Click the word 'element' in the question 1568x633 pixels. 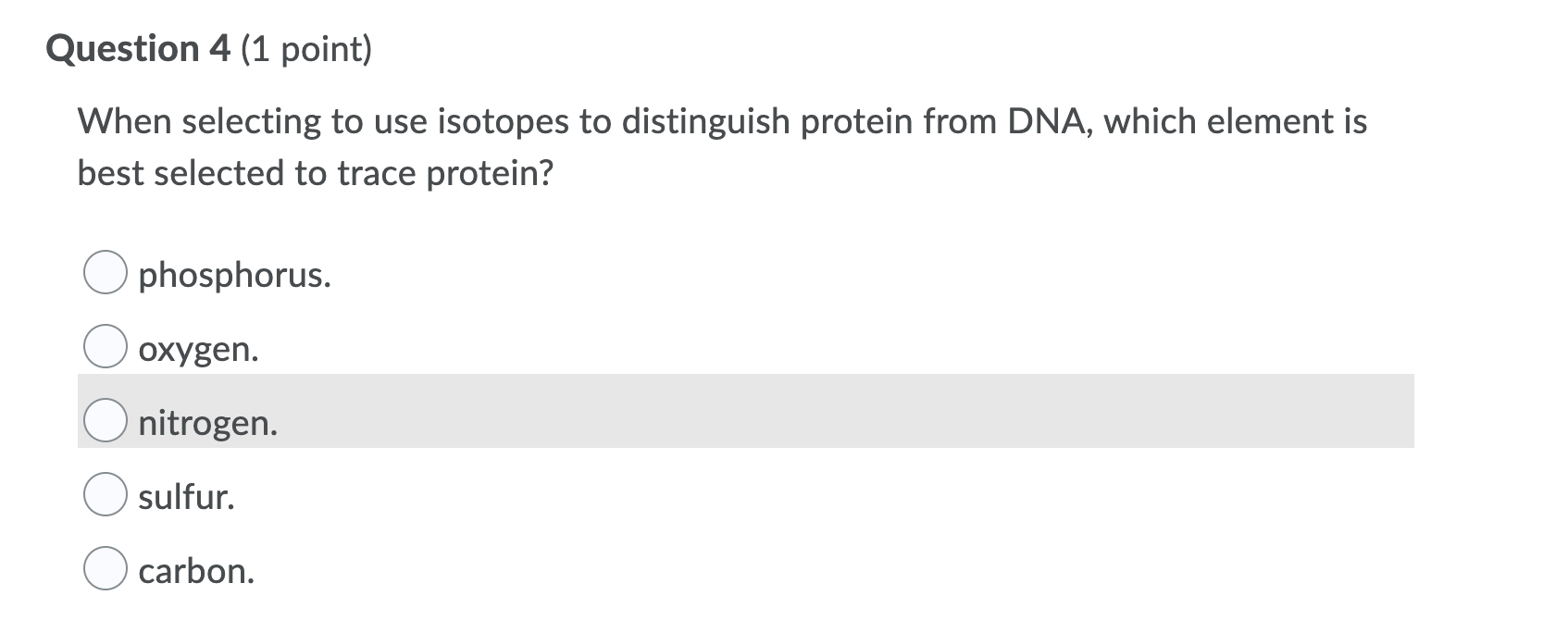[x=1252, y=121]
